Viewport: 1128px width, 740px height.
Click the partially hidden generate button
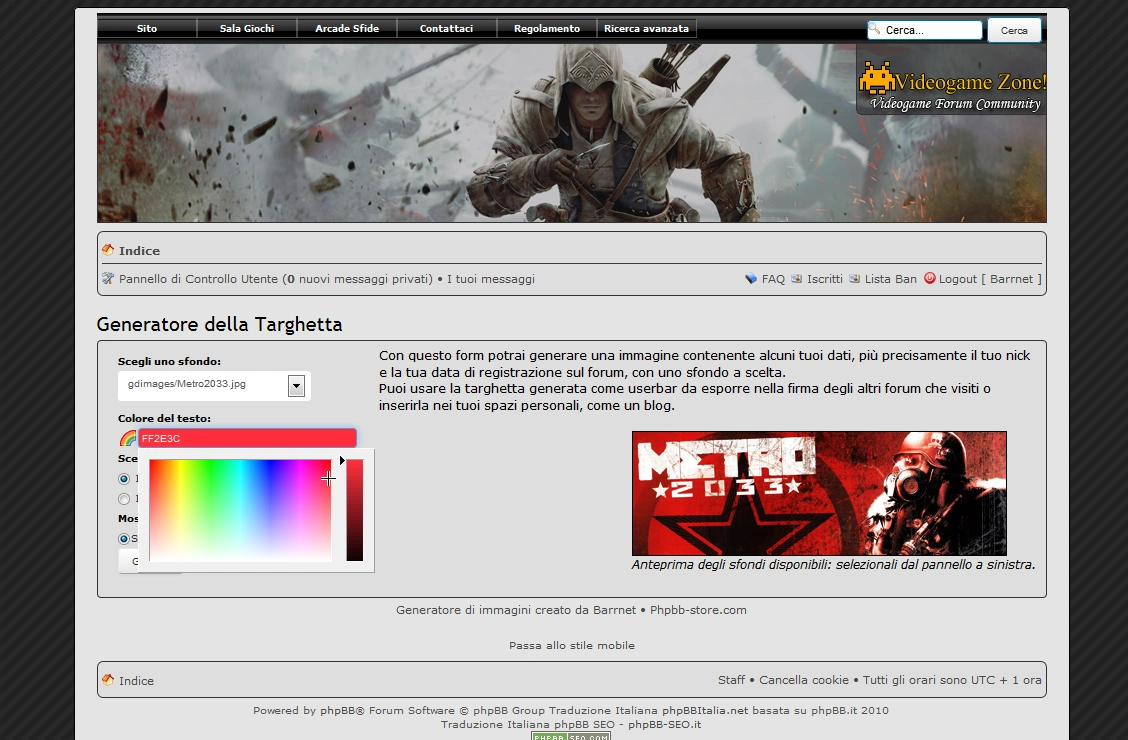pos(128,561)
